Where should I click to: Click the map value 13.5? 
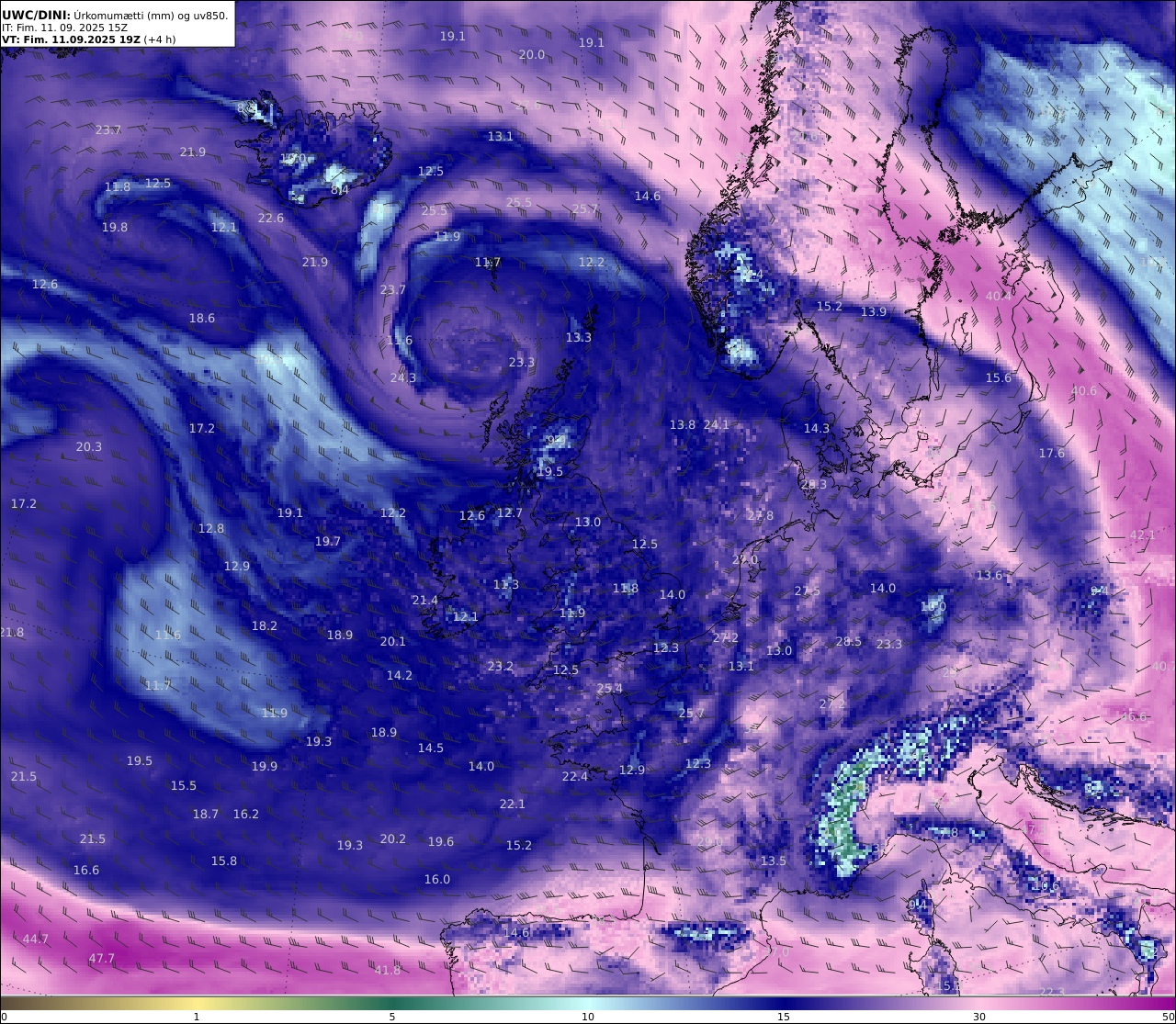click(x=774, y=861)
